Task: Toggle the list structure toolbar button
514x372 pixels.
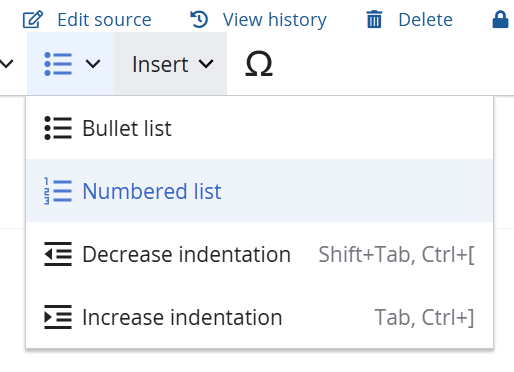Action: 71,64
